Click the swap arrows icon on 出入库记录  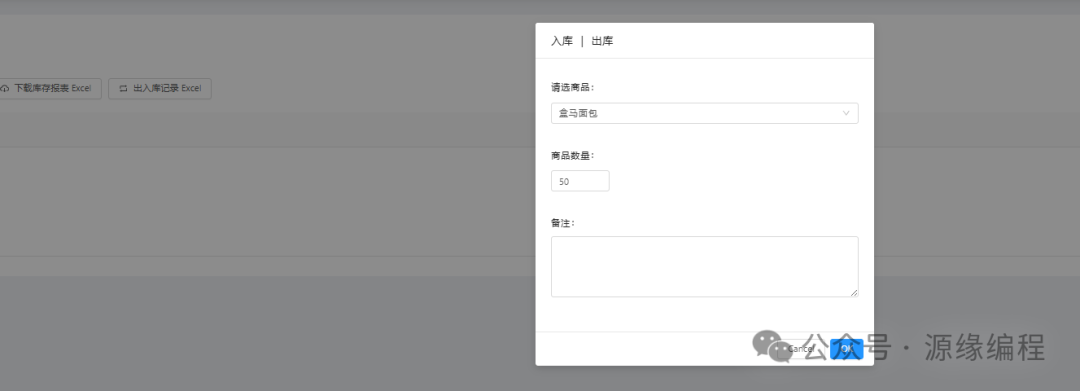pos(123,89)
